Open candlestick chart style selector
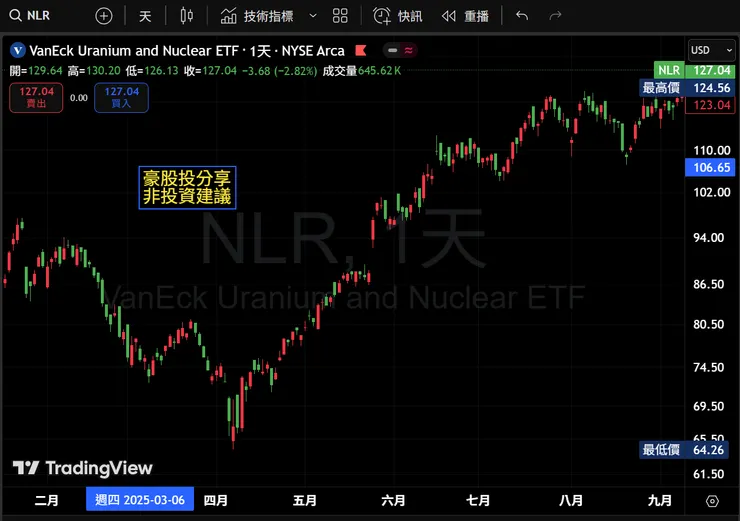The image size is (740, 521). coord(186,16)
